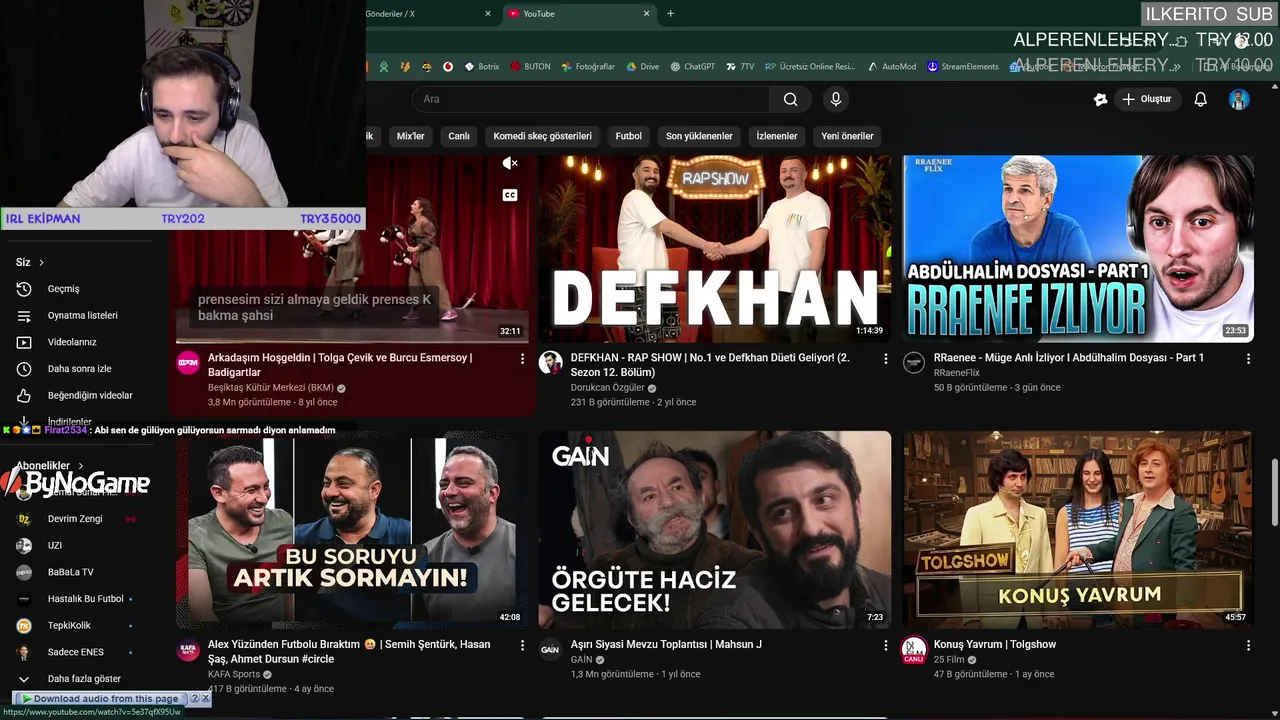Open the Devrim Zengi channel avatar
Viewport: 1280px width, 720px height.
pos(24,519)
